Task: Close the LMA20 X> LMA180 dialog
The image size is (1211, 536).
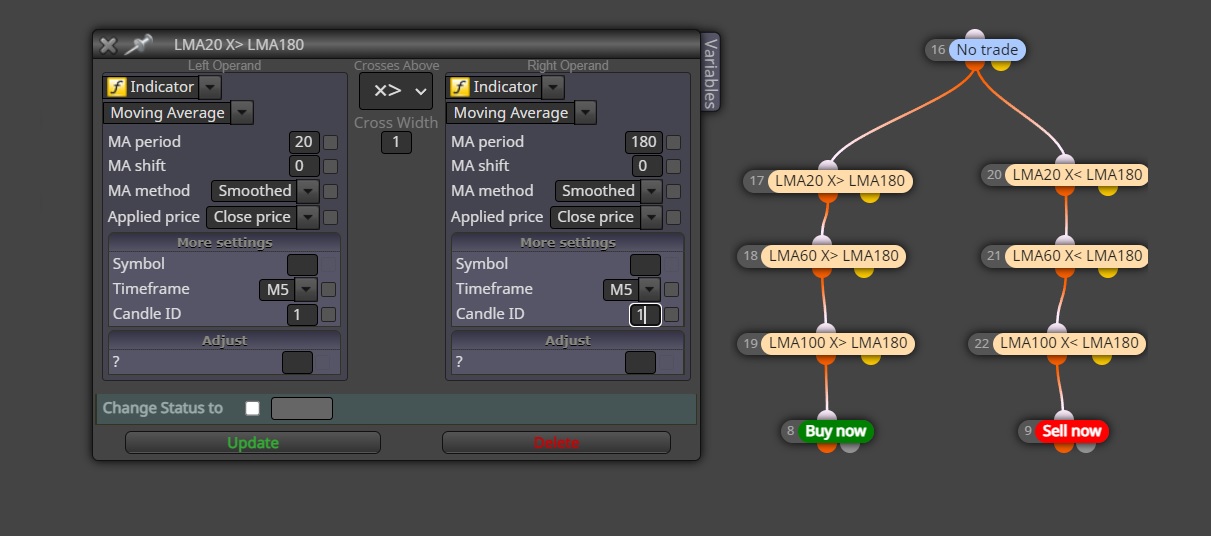Action: coord(108,45)
